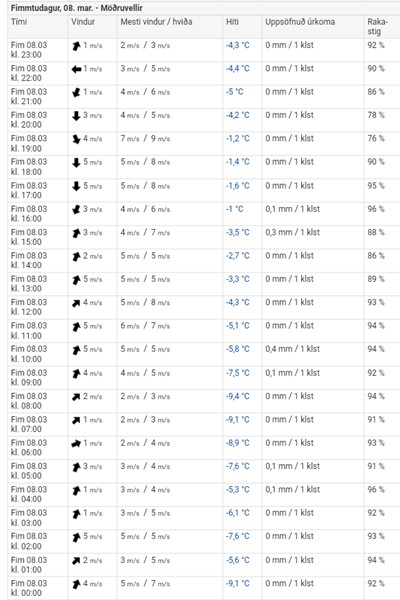Viewport: 400px width, 600px height.
Task: Click the wind arrow icon at 23:00
Action: click(x=76, y=46)
